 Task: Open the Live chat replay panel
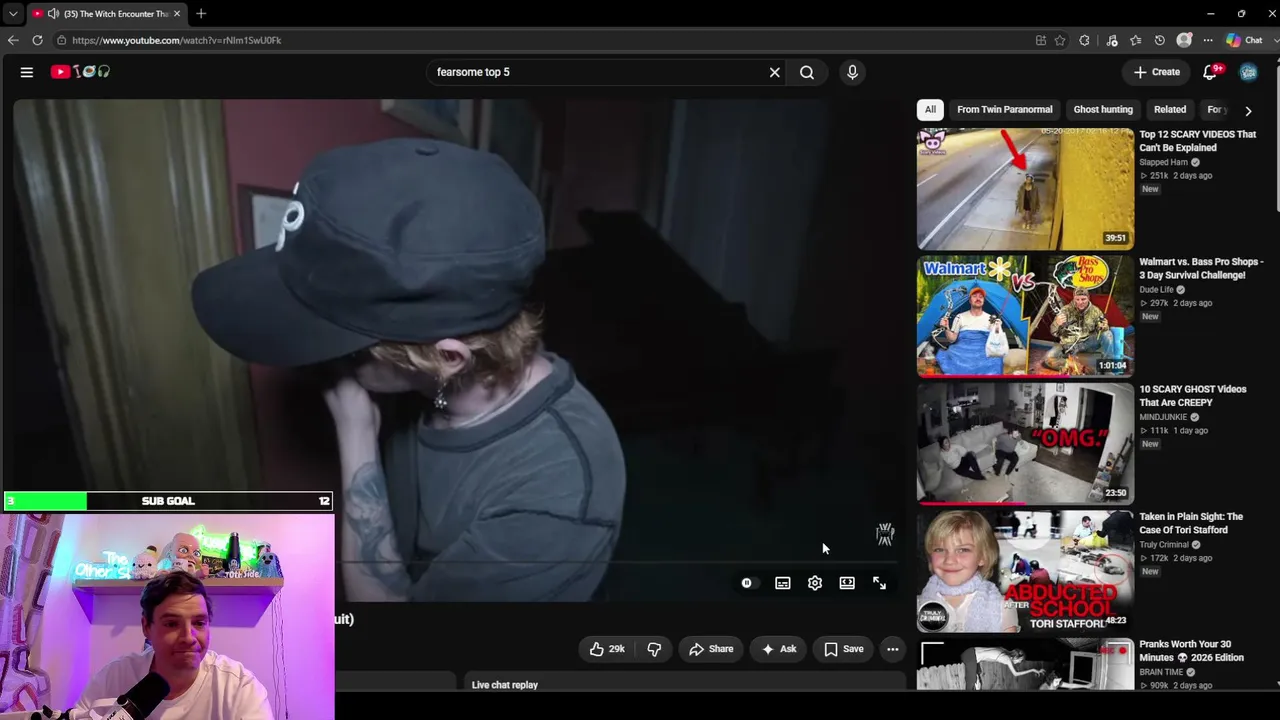coord(505,685)
